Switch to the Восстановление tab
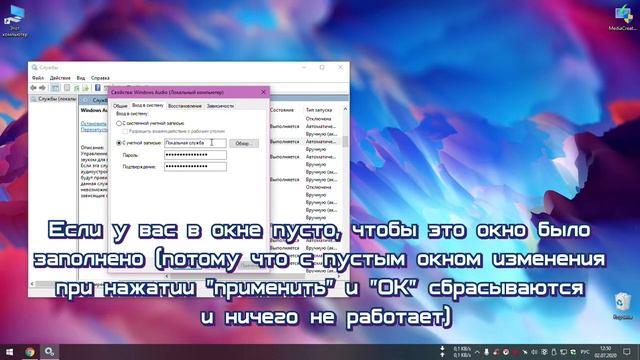The width and height of the screenshot is (640, 360). 185,106
